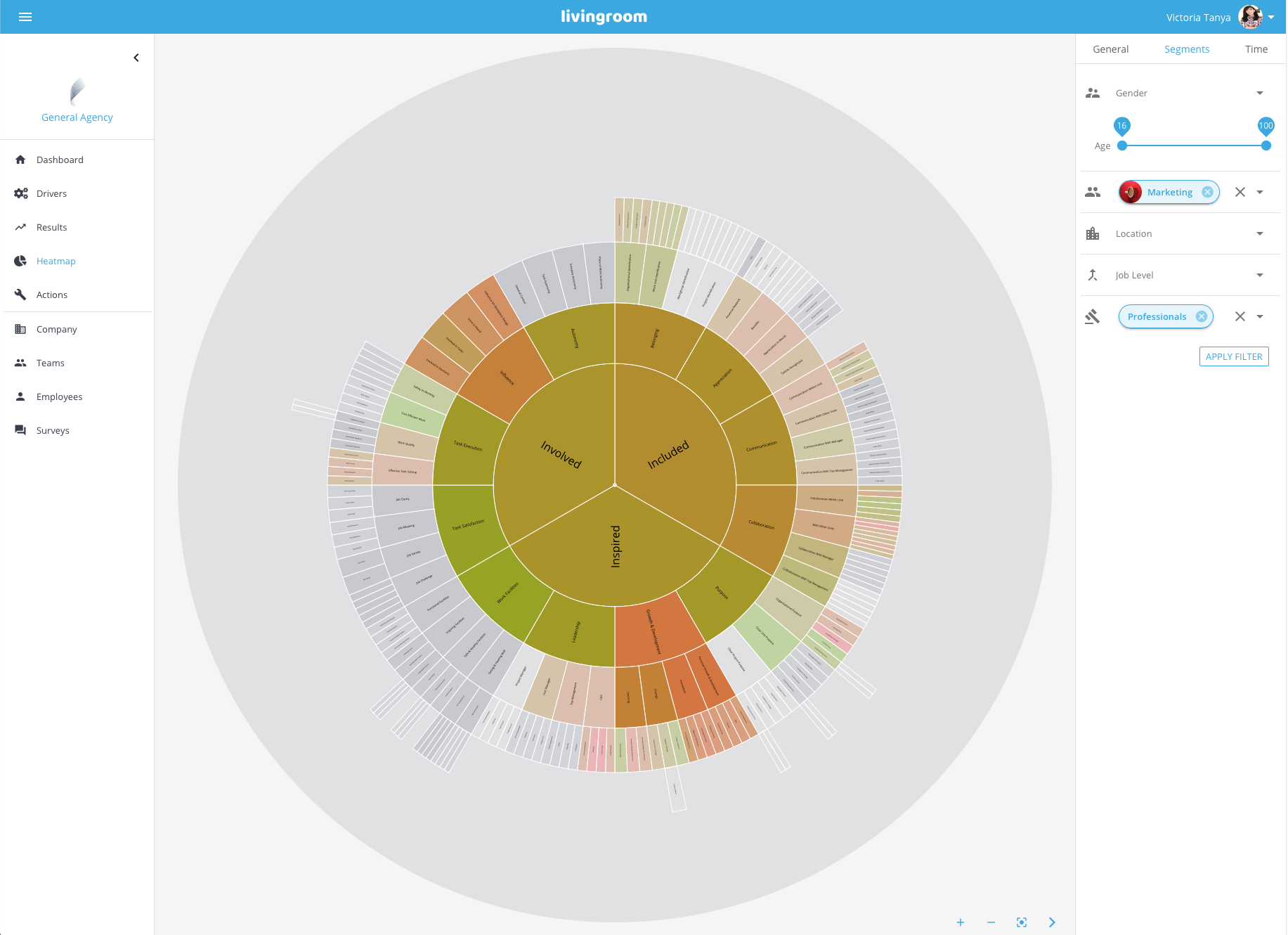Click the zoom in plus icon
This screenshot has width=1288, height=935.
point(961,922)
